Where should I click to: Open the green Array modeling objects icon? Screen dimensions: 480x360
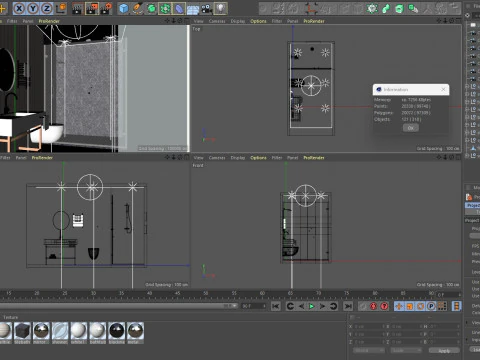(165, 8)
